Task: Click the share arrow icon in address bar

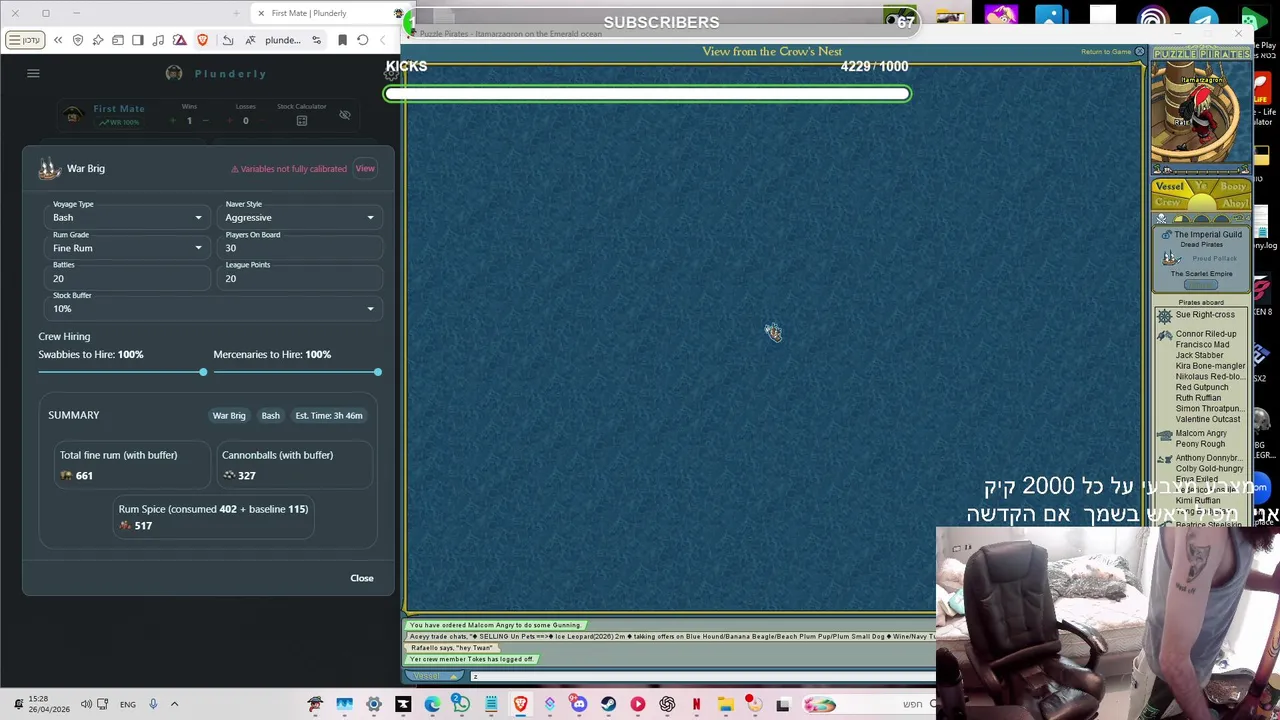Action: click(227, 40)
